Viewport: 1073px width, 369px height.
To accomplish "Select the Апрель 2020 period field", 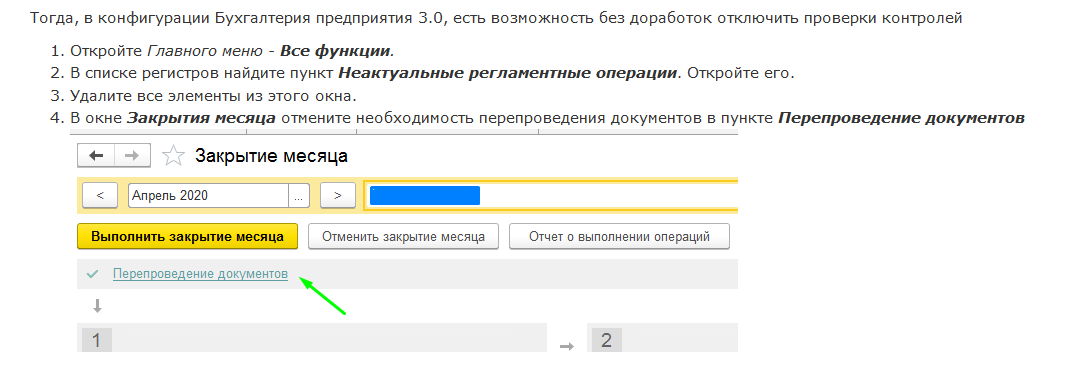I will point(208,195).
